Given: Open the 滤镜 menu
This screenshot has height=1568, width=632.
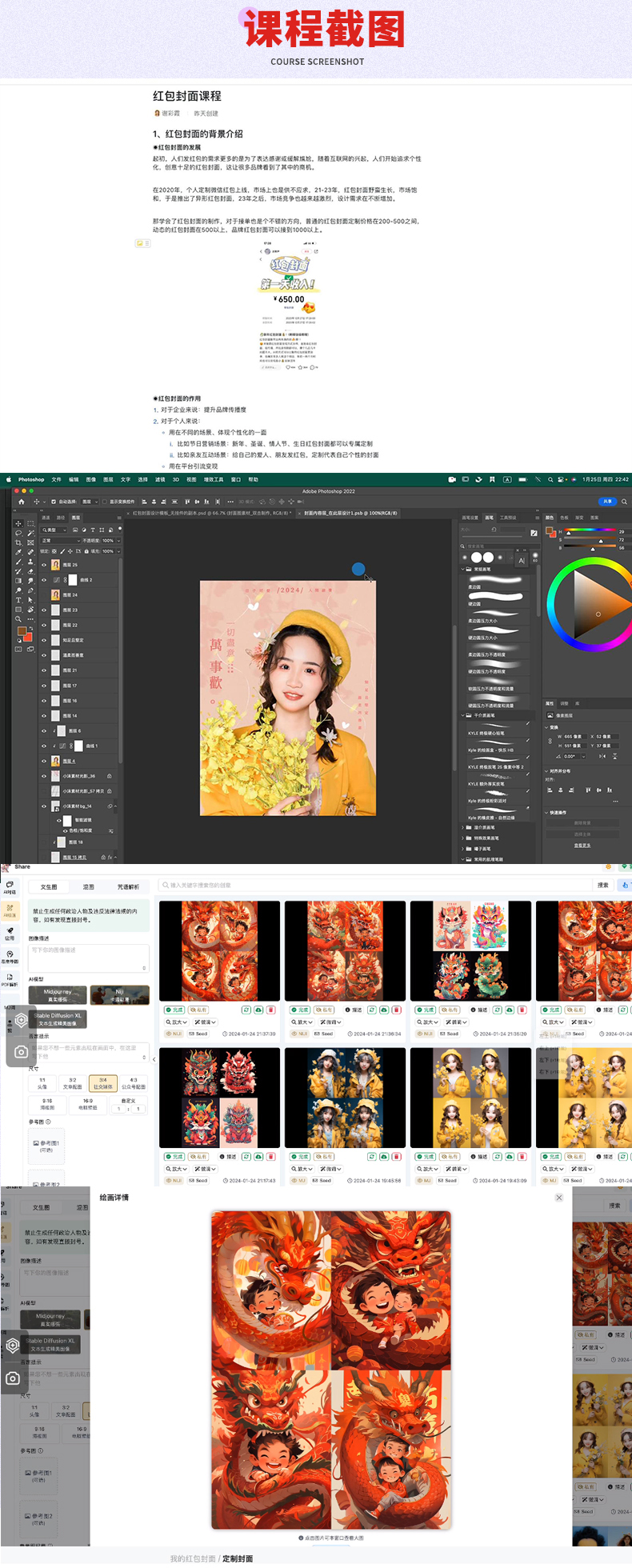Looking at the screenshot, I should tap(160, 480).
